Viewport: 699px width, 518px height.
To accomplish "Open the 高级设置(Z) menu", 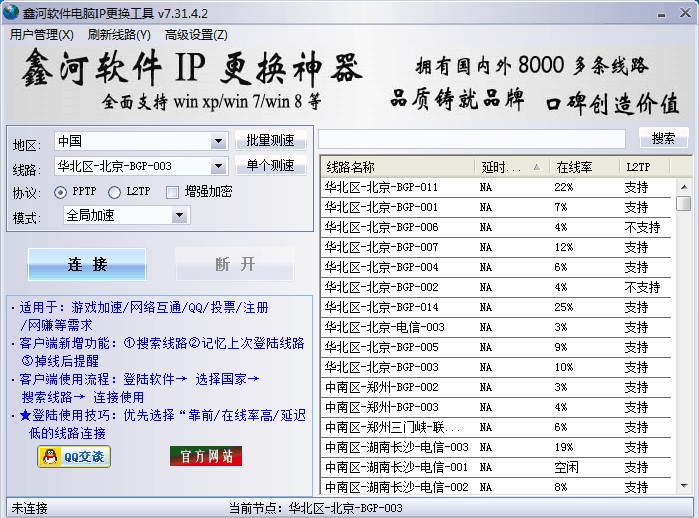I will click(x=196, y=35).
